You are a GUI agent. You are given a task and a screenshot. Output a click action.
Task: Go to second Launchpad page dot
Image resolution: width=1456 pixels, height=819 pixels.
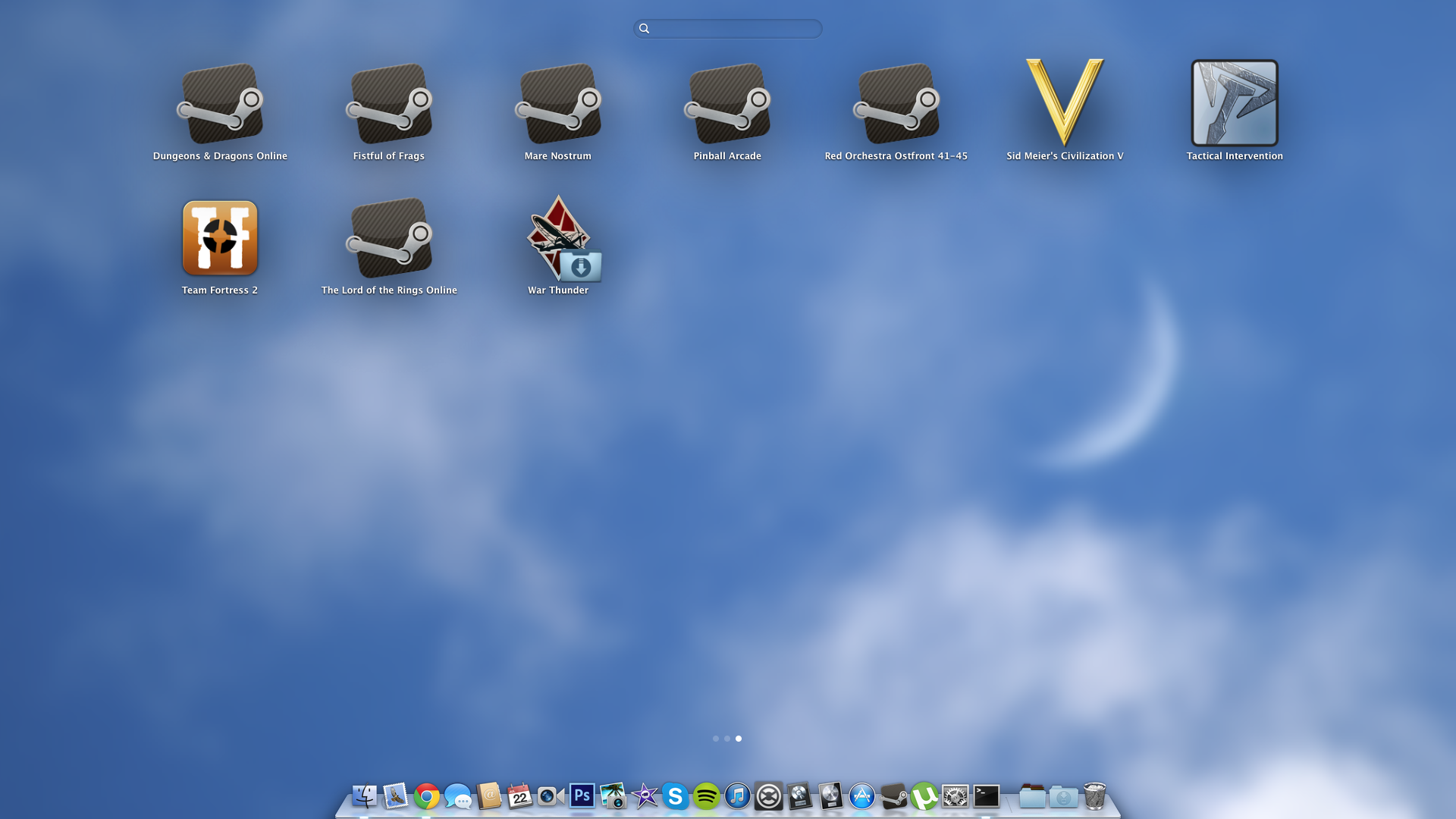(727, 739)
